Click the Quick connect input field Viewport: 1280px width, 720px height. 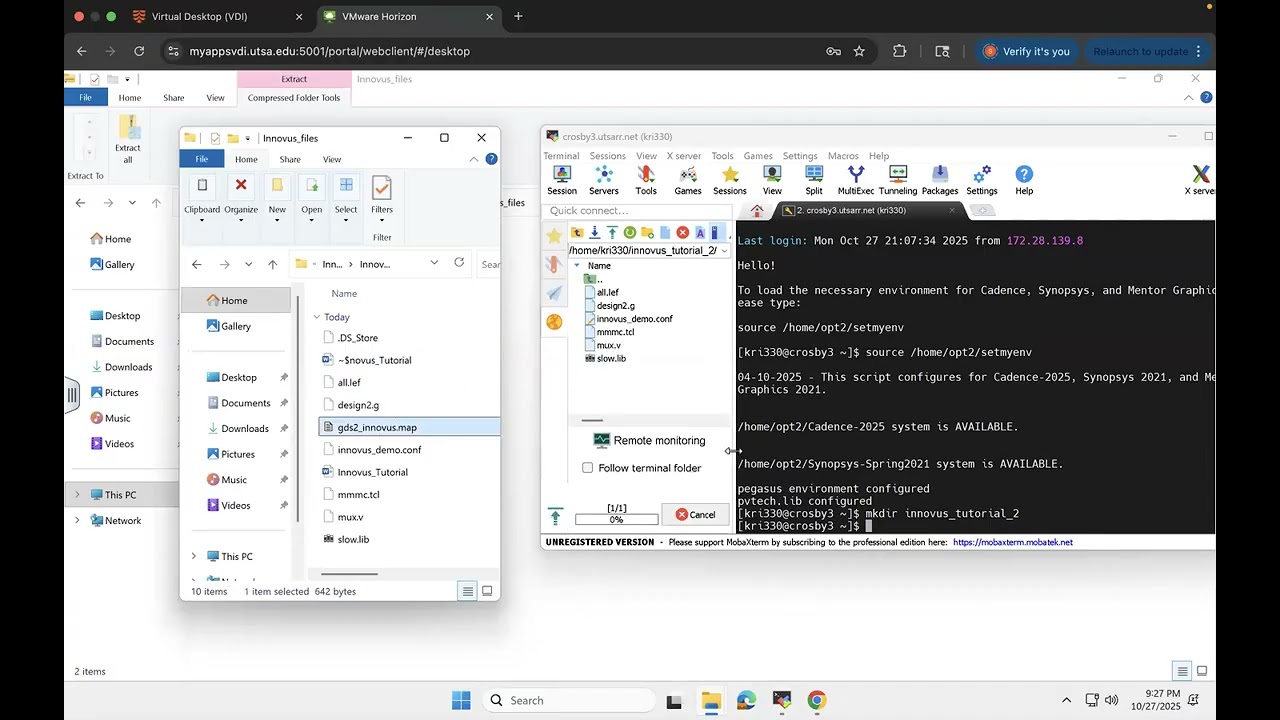[x=637, y=211]
